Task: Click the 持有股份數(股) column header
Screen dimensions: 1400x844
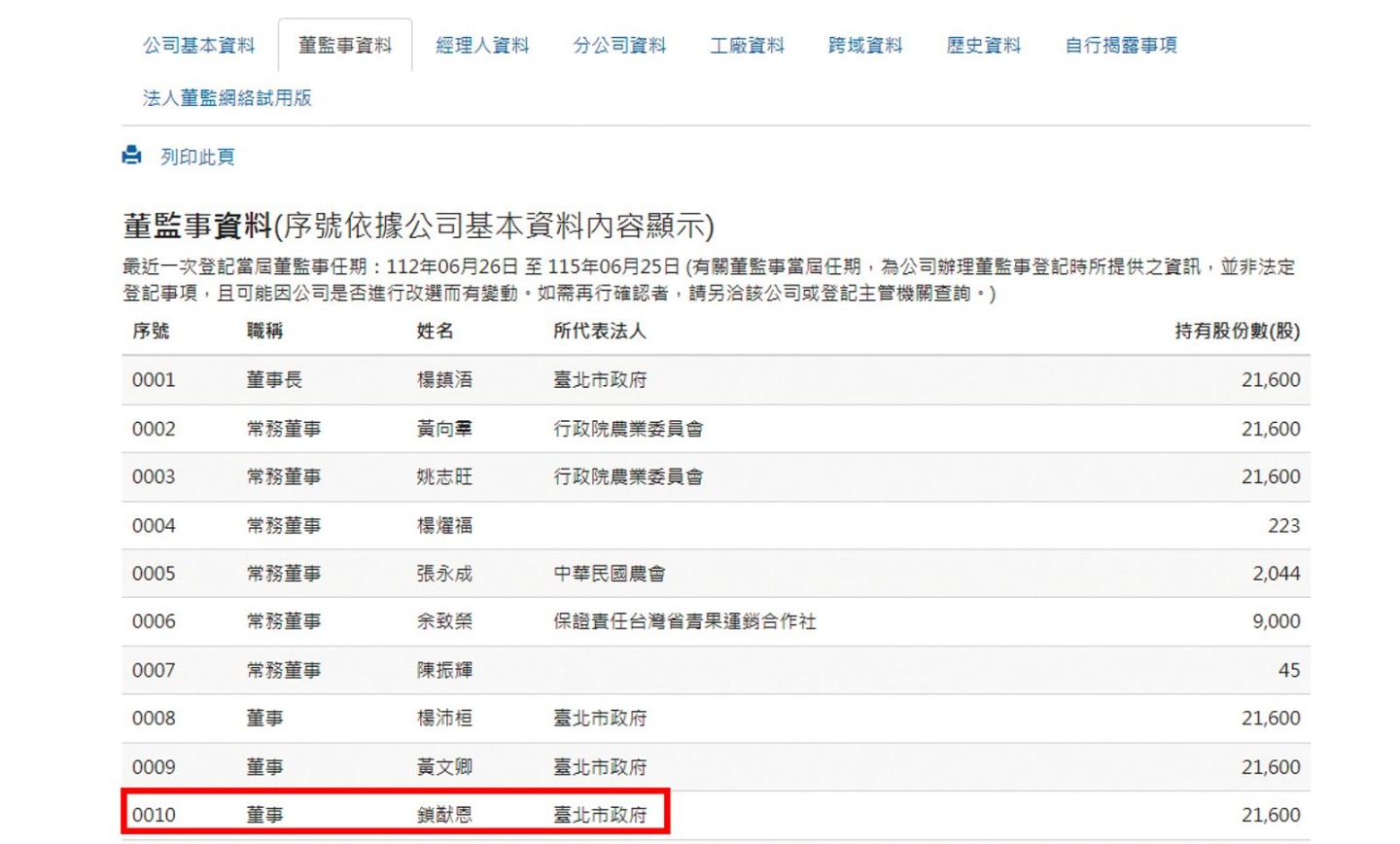Action: click(1237, 331)
